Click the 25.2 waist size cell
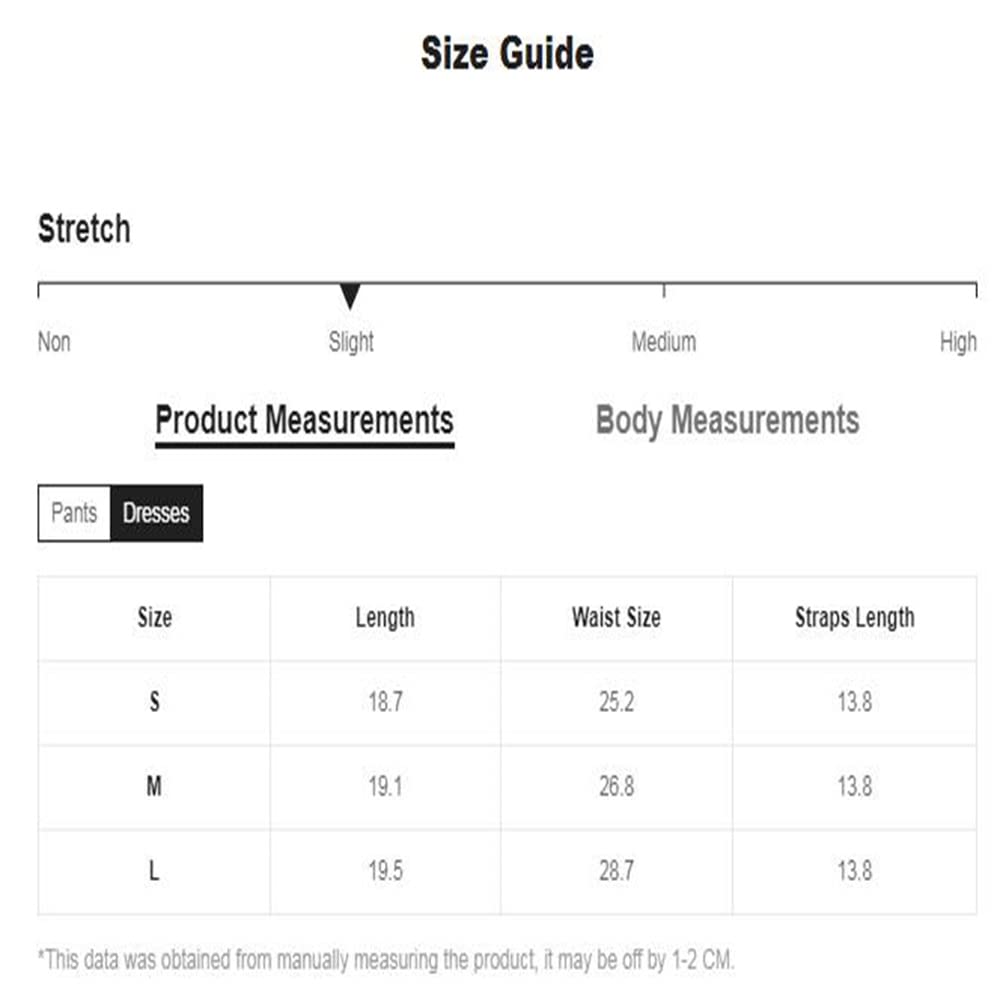1000x1000 pixels. [616, 702]
